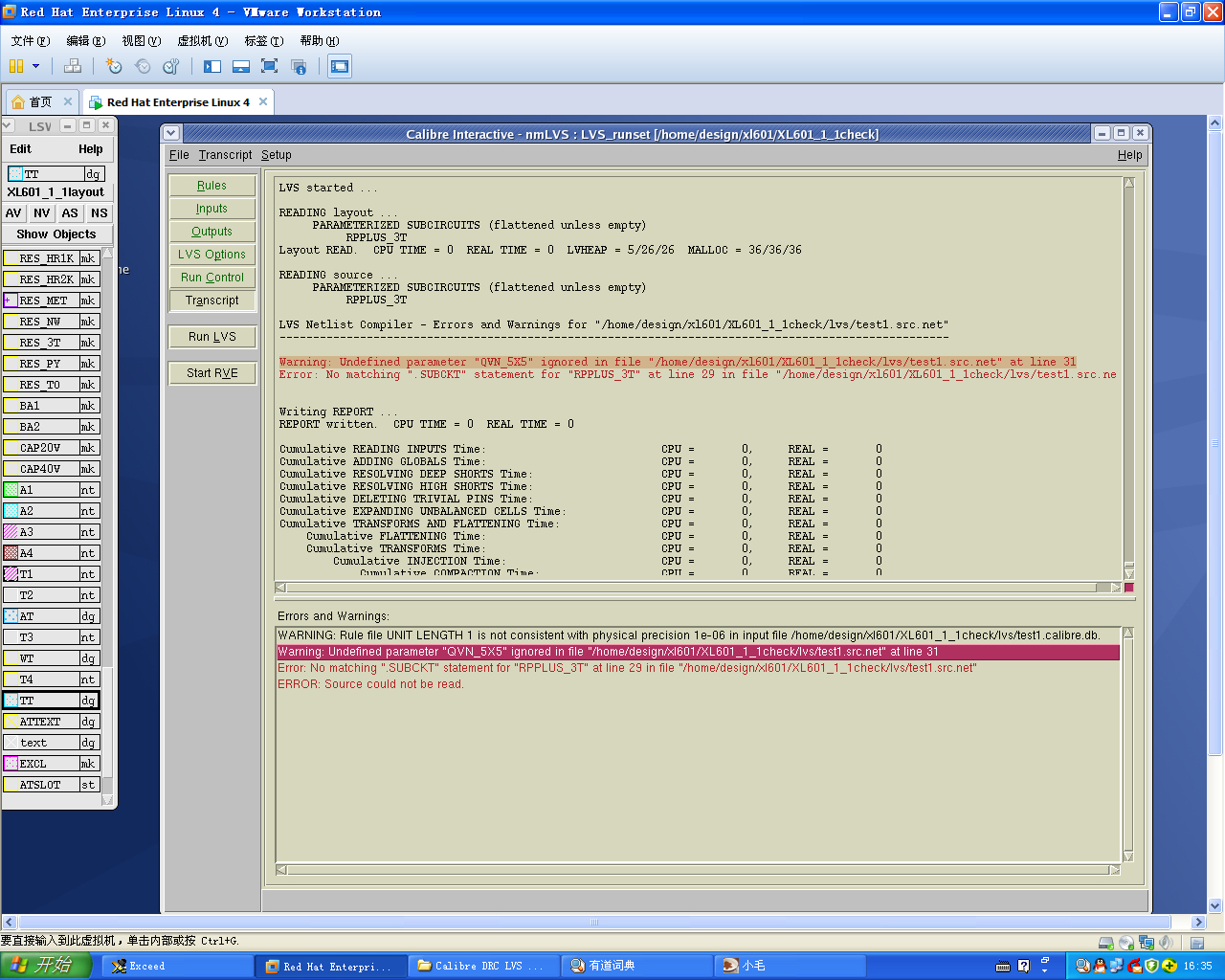Click the revert to snapshot icon
Image resolution: width=1225 pixels, height=980 pixels.
point(143,66)
